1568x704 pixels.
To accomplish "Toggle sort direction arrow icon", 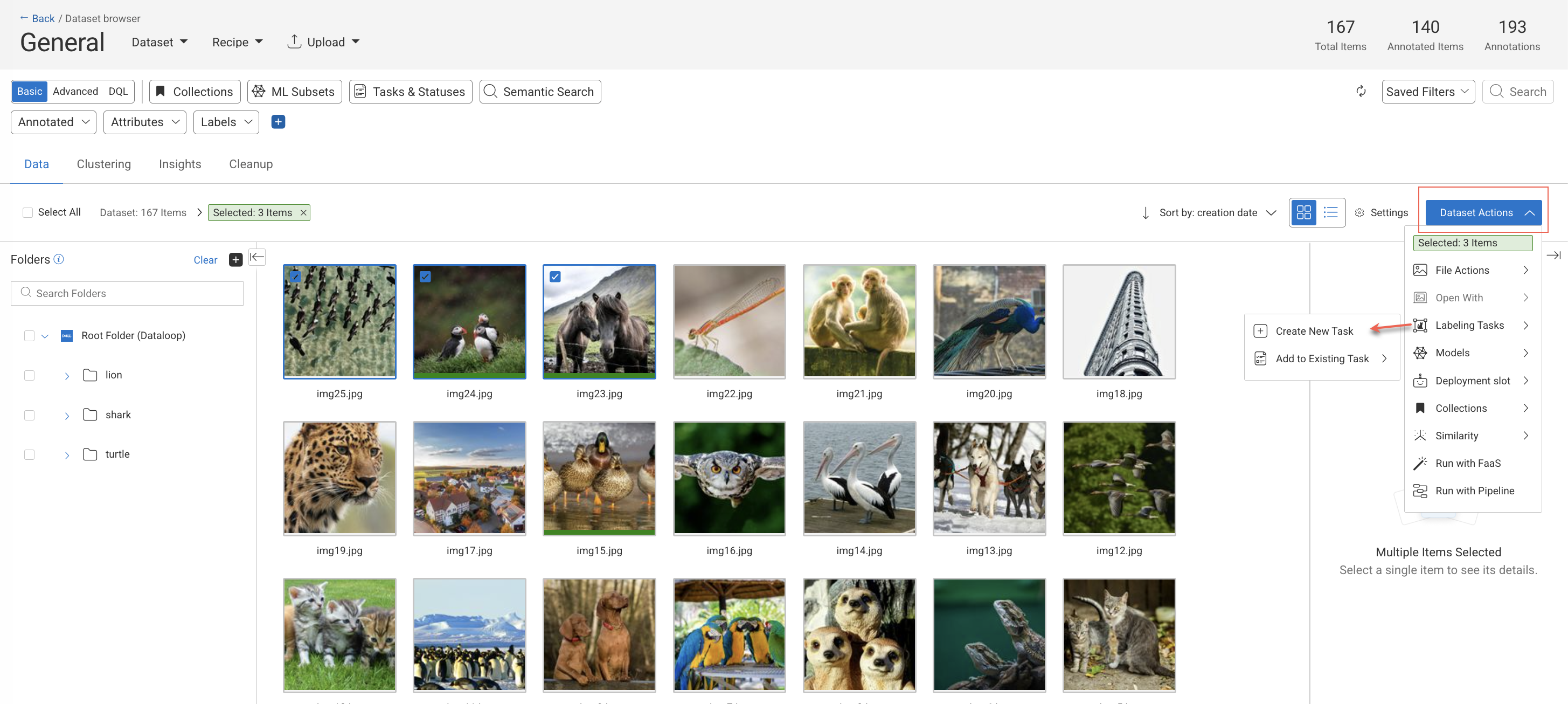I will point(1146,212).
